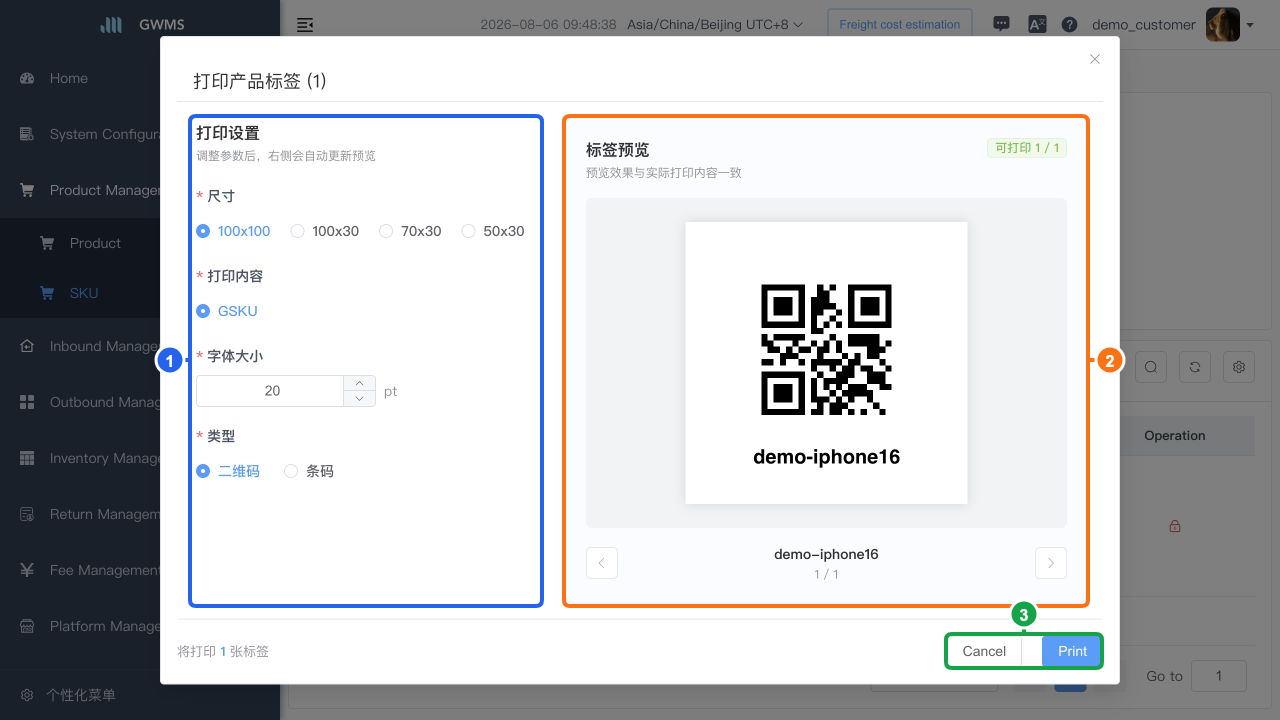Viewport: 1280px width, 720px height.
Task: Go to Home via its dashboard icon
Action: point(27,78)
